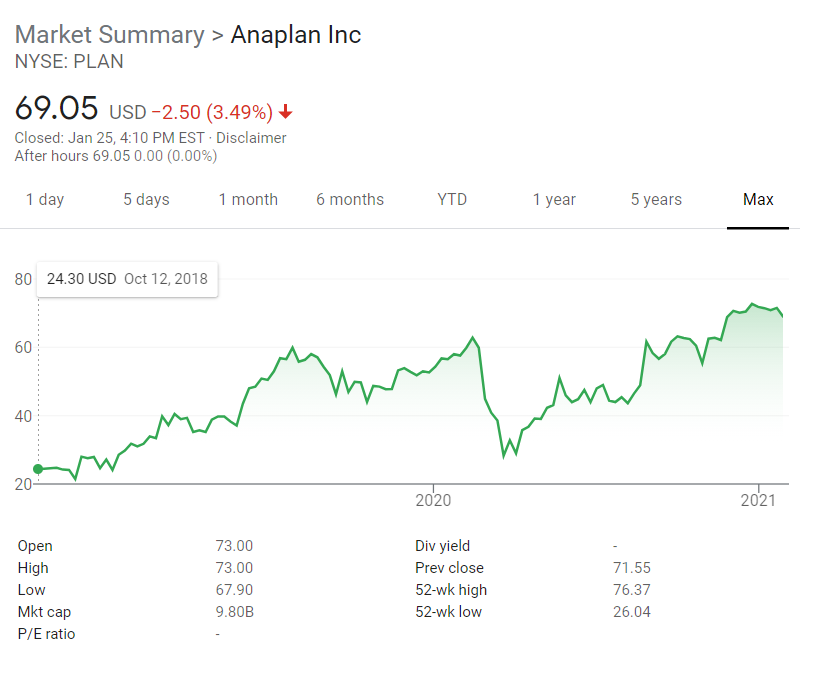Click the 2020 axis marker
The image size is (818, 677).
coord(433,500)
